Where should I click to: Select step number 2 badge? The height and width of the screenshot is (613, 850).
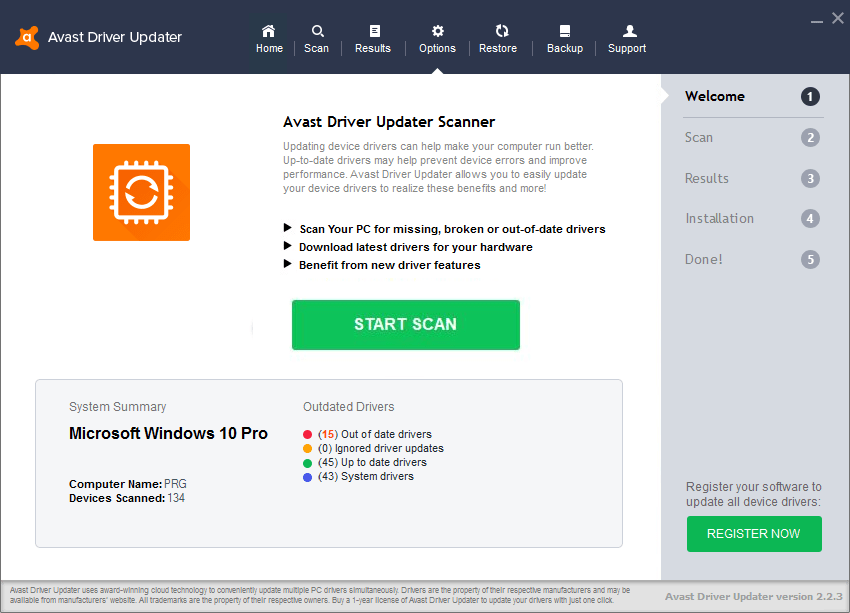(810, 138)
